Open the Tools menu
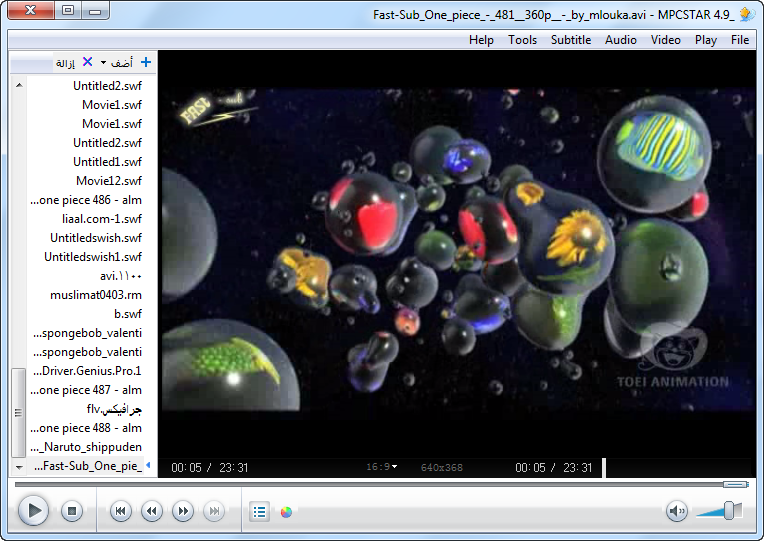The width and height of the screenshot is (764, 541). [522, 40]
